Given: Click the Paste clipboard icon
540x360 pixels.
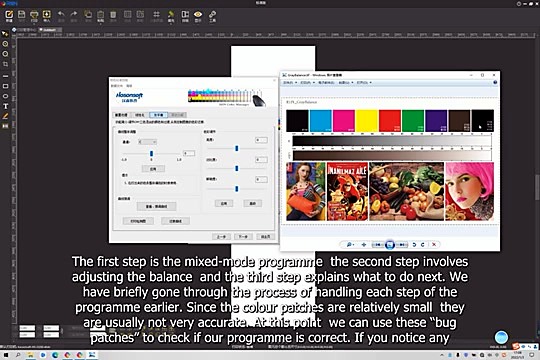Looking at the screenshot, I should 101,15.
